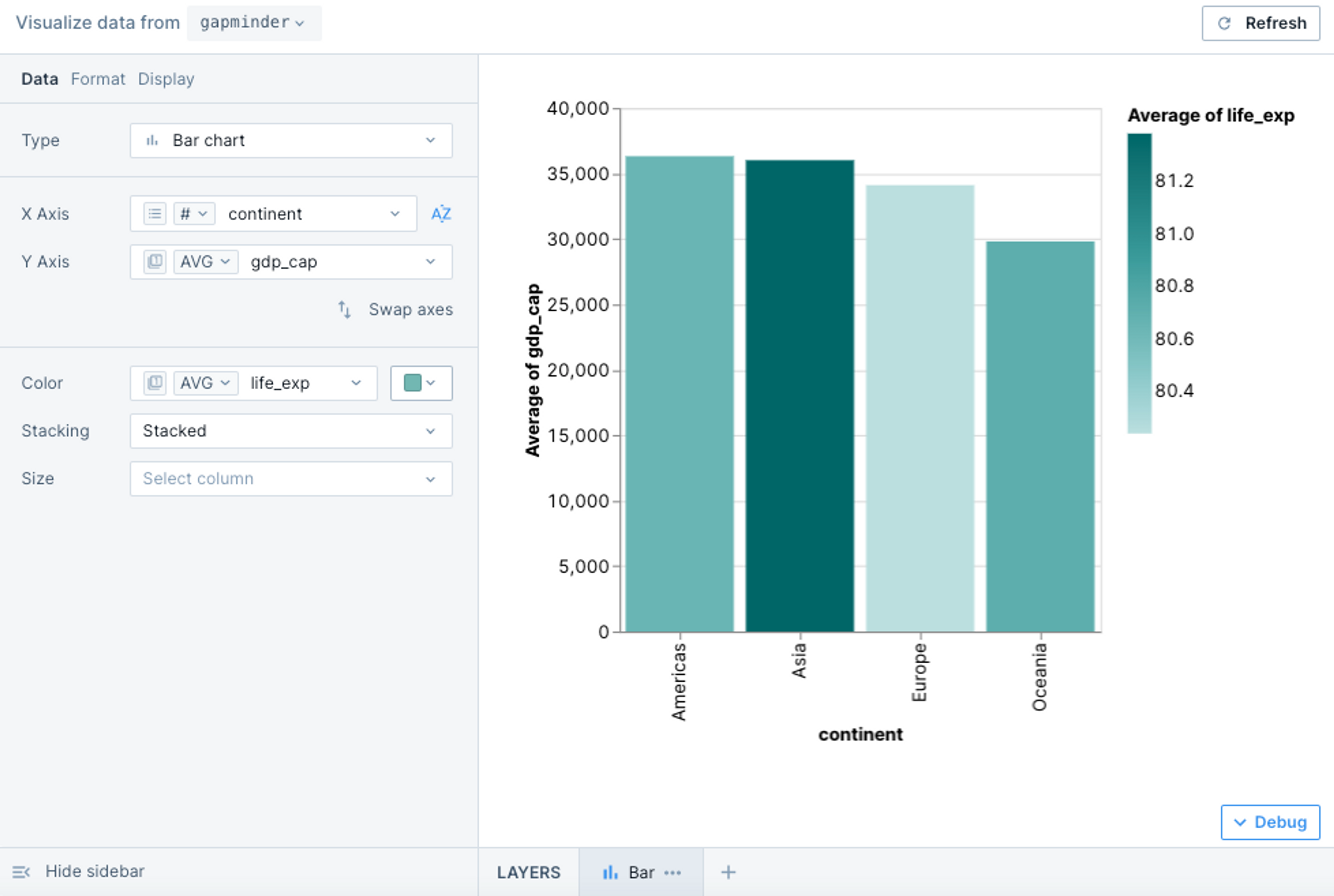The width and height of the screenshot is (1334, 896).
Task: Switch to the Display tab
Action: tap(166, 79)
